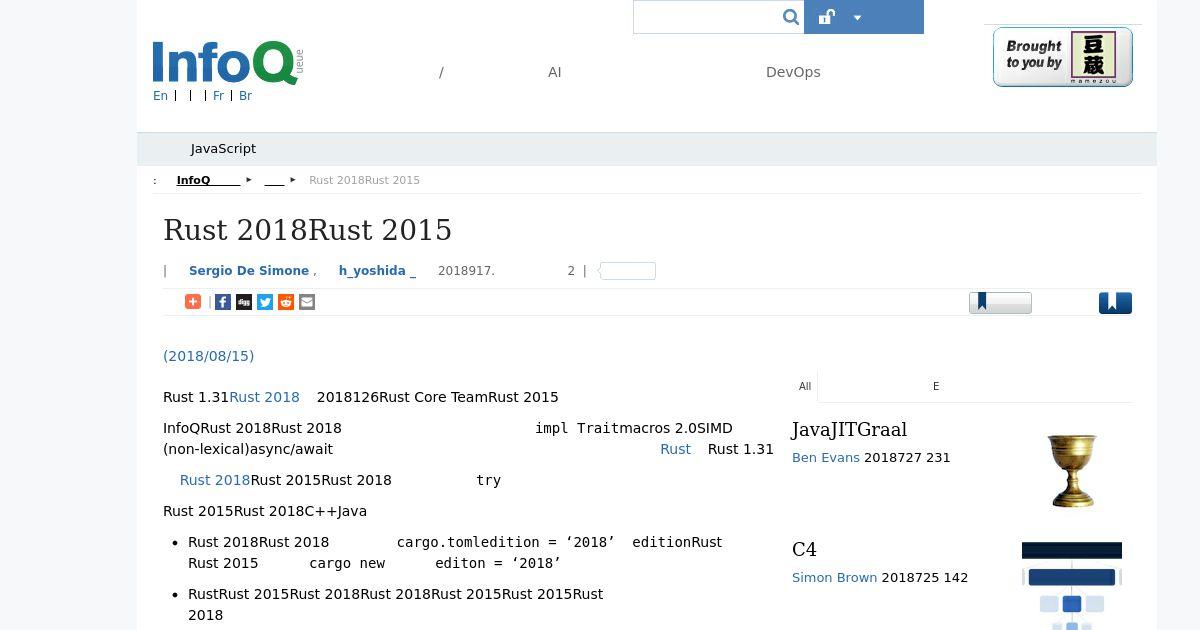Click the dark blue bookmark icon
This screenshot has height=630, width=1200.
(x=1115, y=302)
